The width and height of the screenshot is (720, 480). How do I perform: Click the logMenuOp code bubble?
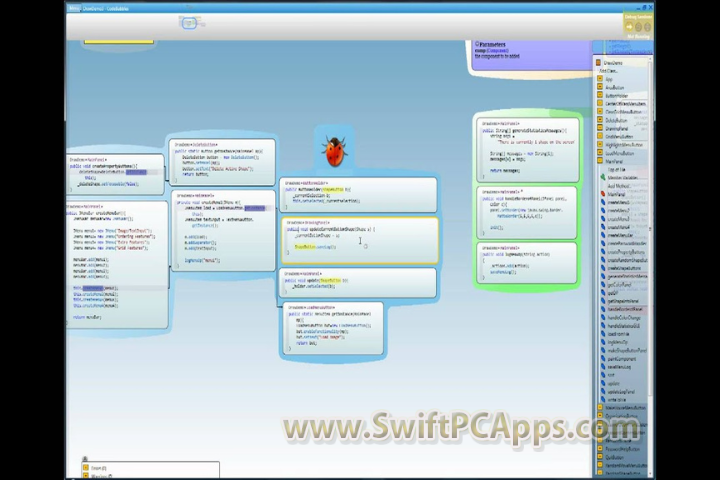(527, 263)
